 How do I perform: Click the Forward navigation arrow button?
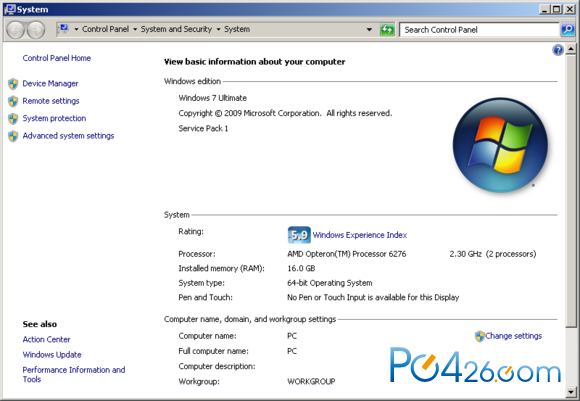36,30
